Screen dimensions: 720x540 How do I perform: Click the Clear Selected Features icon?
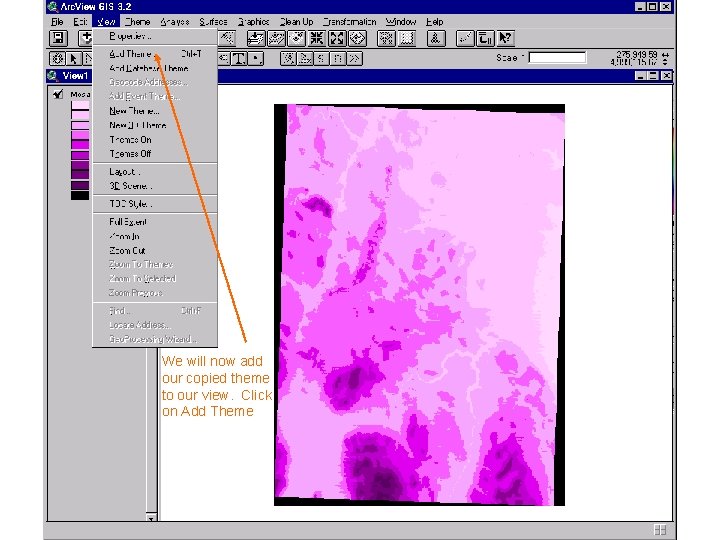click(x=406, y=38)
